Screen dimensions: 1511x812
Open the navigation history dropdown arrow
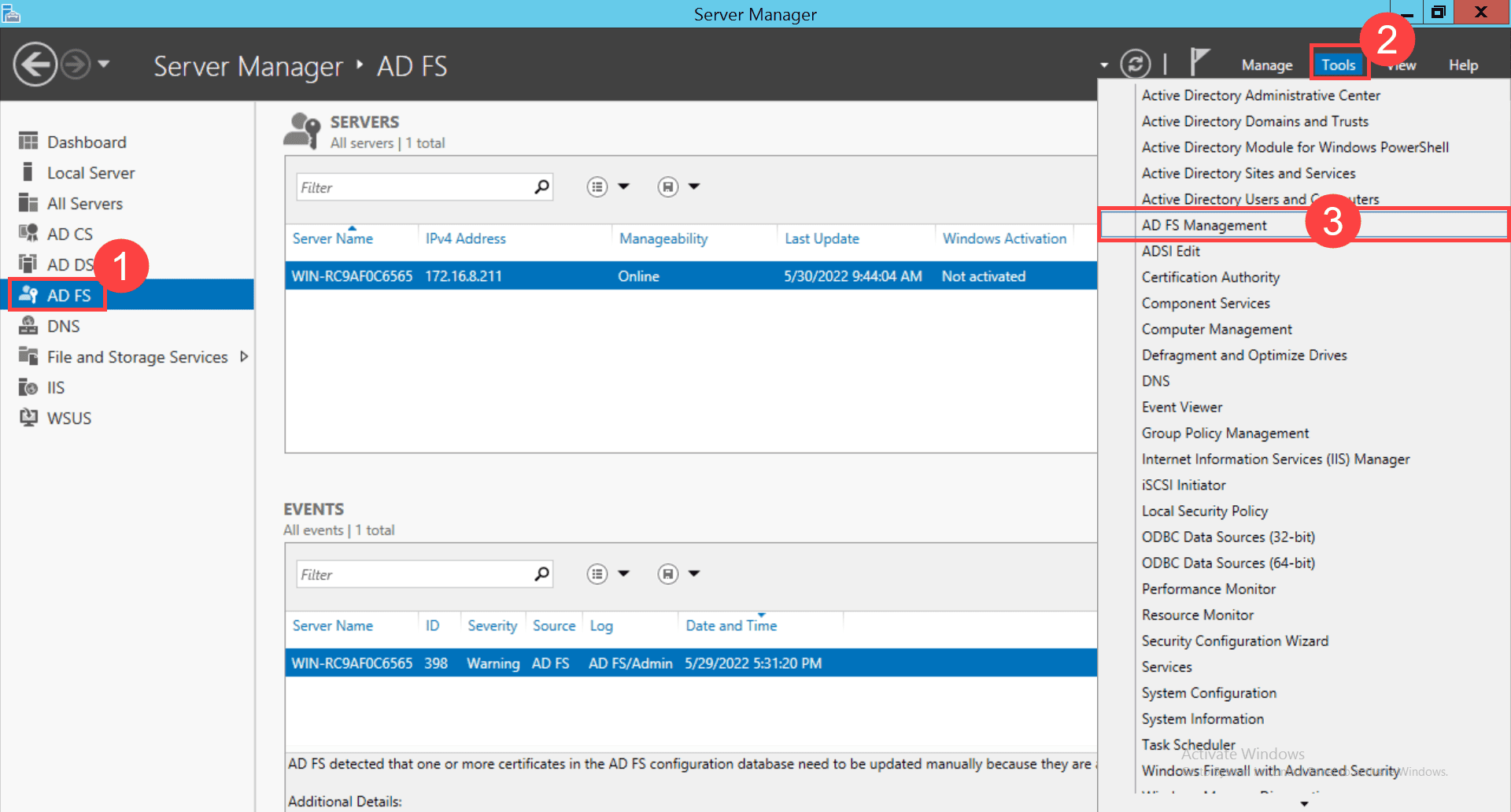pos(105,64)
